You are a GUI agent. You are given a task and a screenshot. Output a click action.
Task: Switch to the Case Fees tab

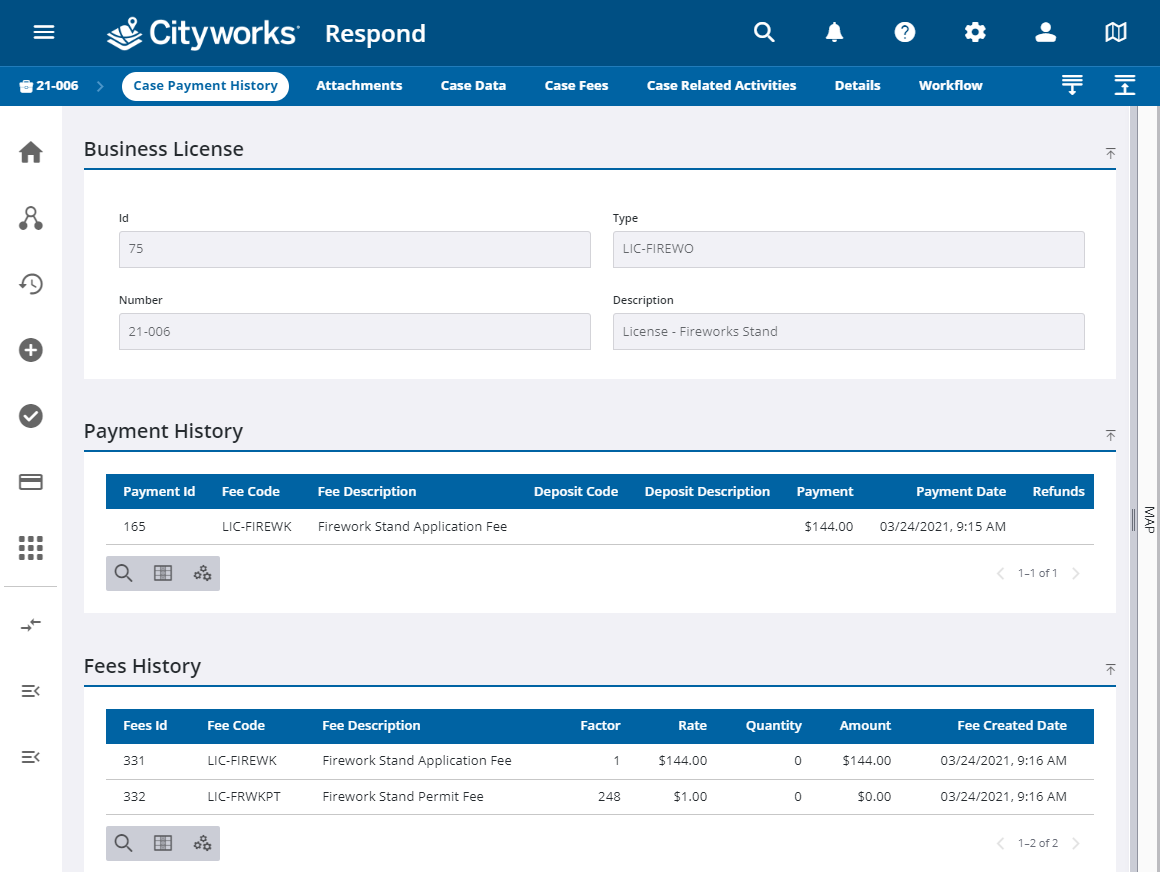coord(576,86)
